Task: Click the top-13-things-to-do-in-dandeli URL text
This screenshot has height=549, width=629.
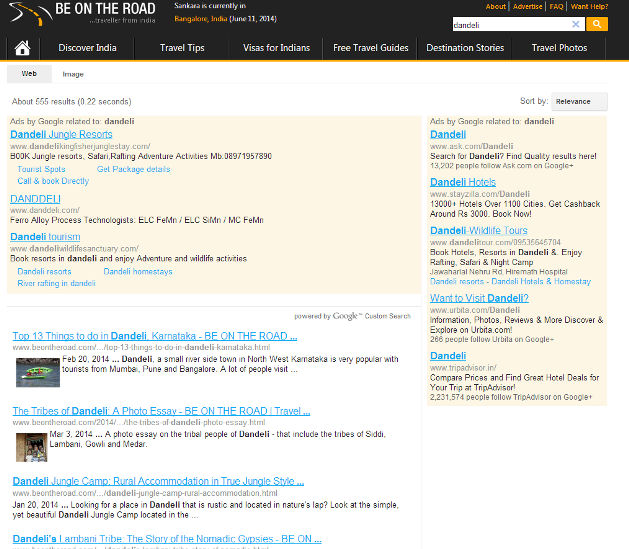Action: click(141, 347)
